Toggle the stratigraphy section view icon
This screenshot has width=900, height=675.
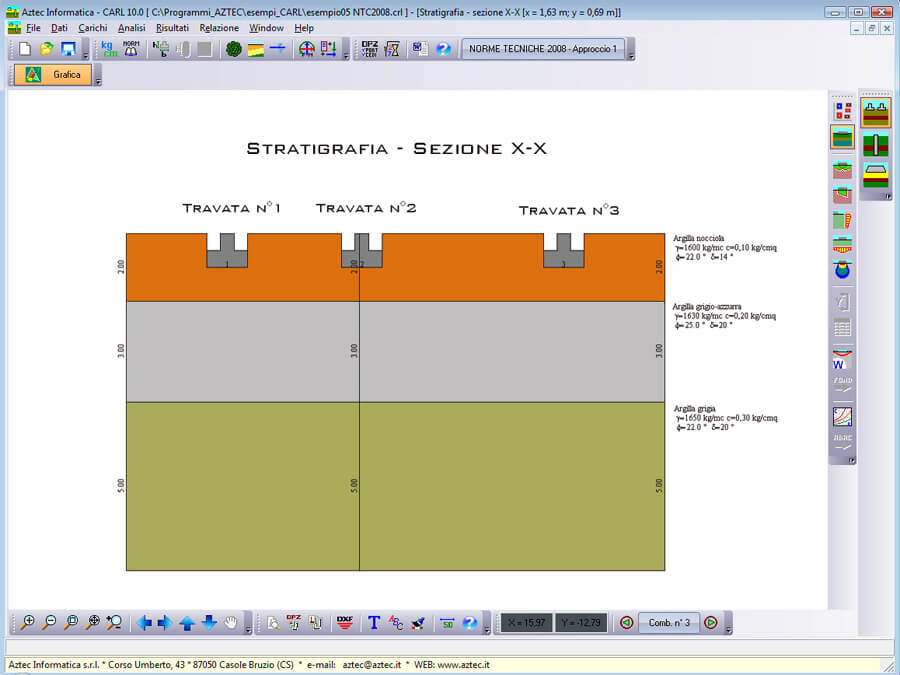click(x=842, y=138)
